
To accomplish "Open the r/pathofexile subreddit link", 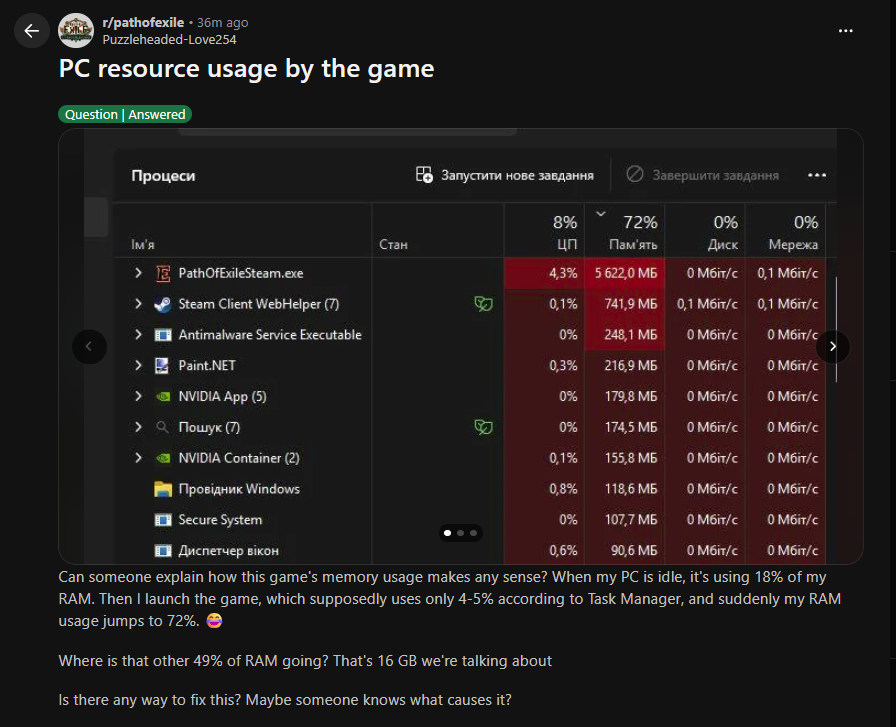I will 143,23.
